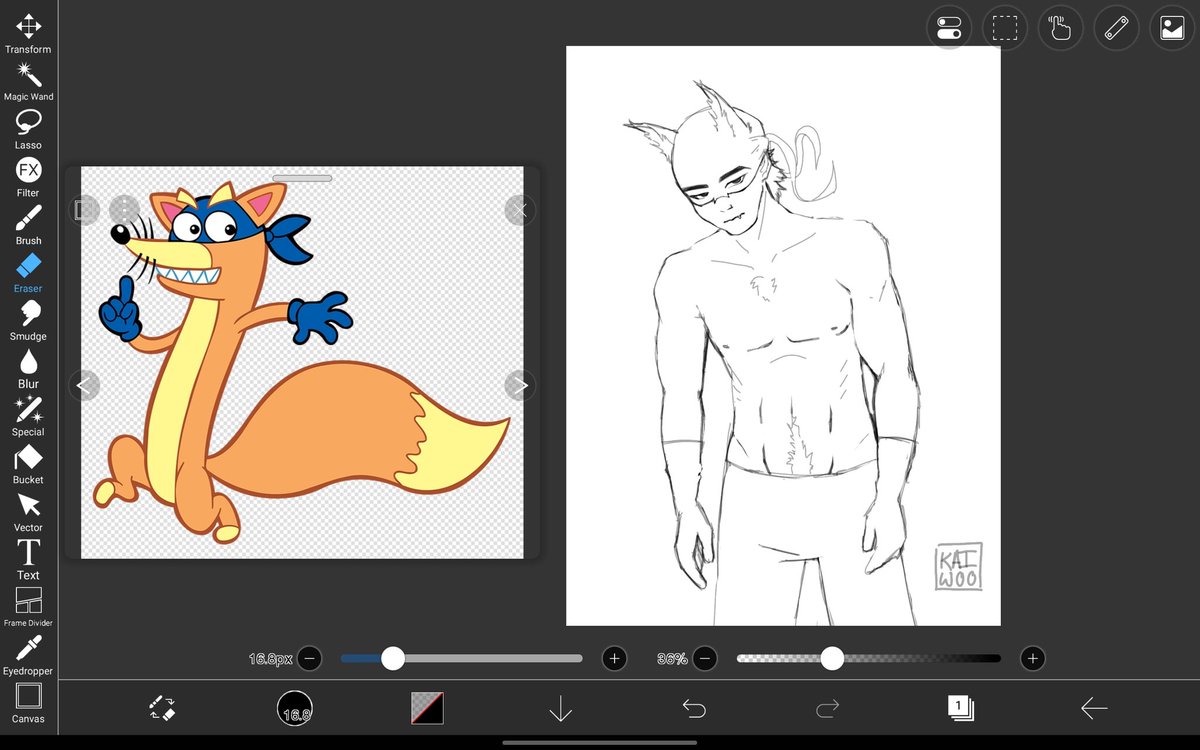
Task: Toggle the brush/eraser switch button
Action: [x=162, y=708]
